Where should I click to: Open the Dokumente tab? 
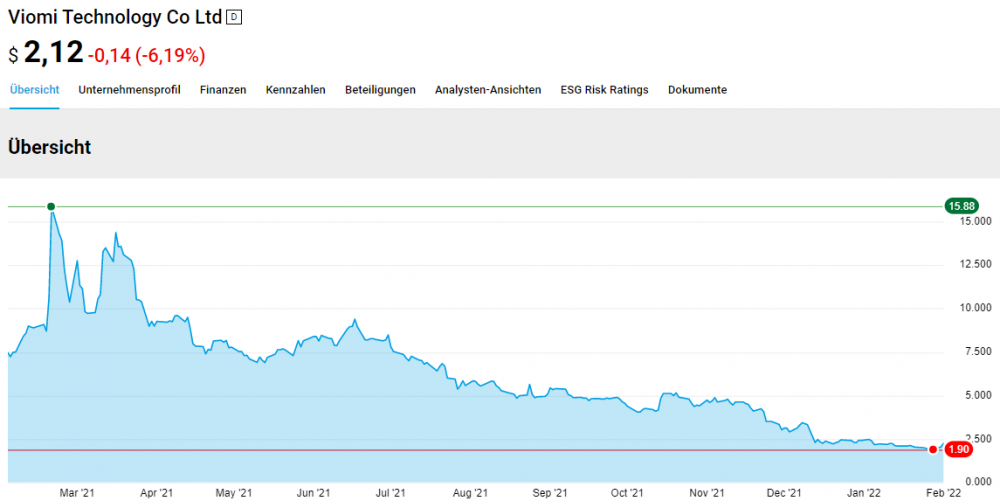point(698,90)
